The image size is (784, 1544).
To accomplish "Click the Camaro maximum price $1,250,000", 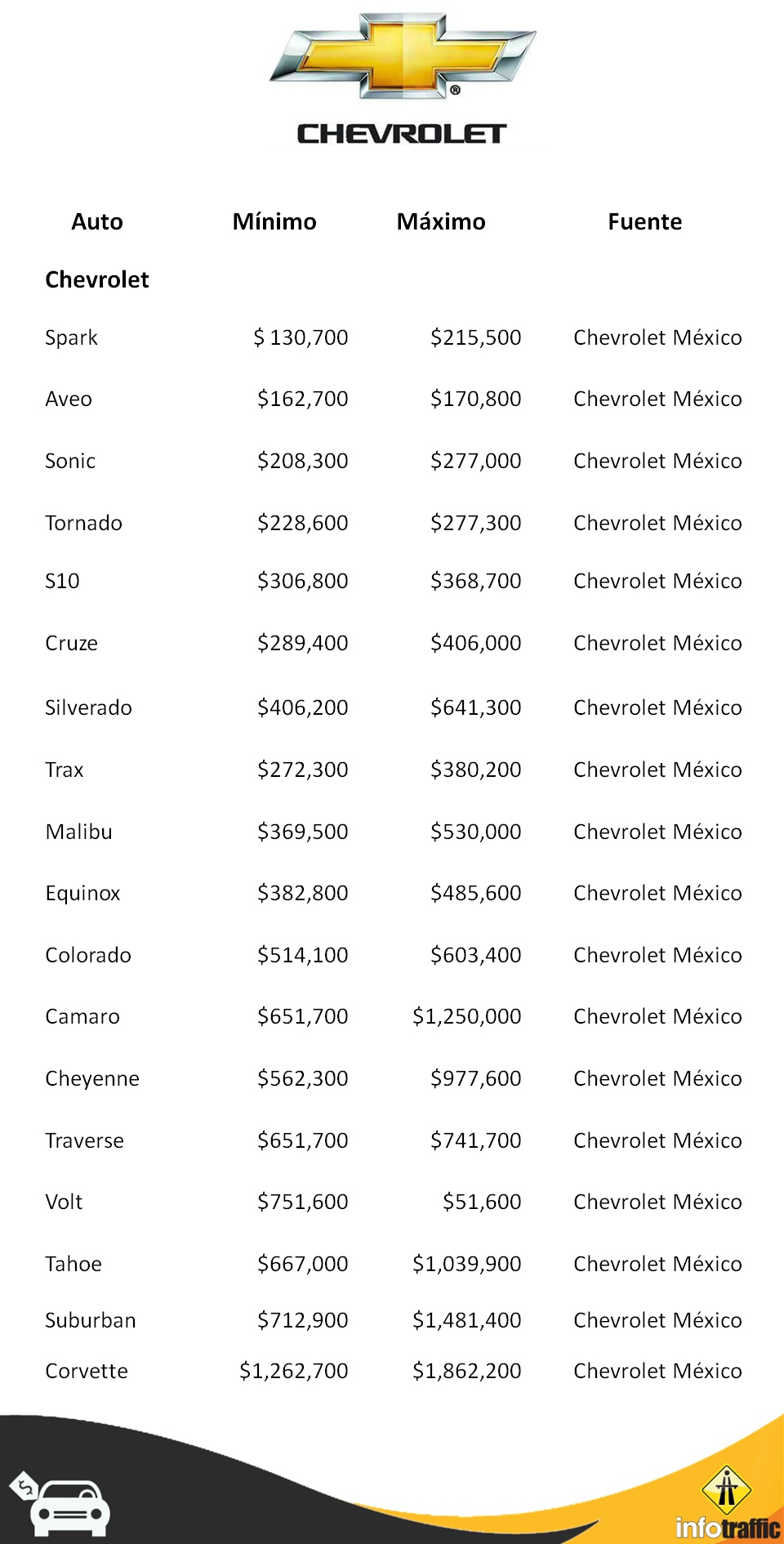I will [466, 1017].
